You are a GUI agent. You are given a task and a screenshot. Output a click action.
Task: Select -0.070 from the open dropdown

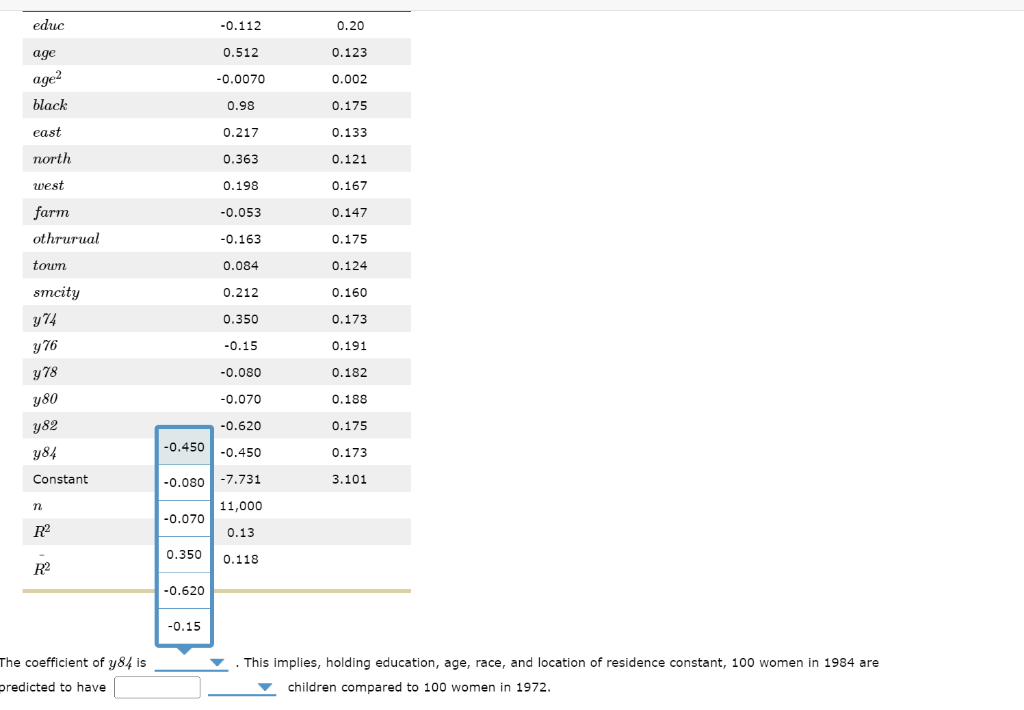point(184,519)
